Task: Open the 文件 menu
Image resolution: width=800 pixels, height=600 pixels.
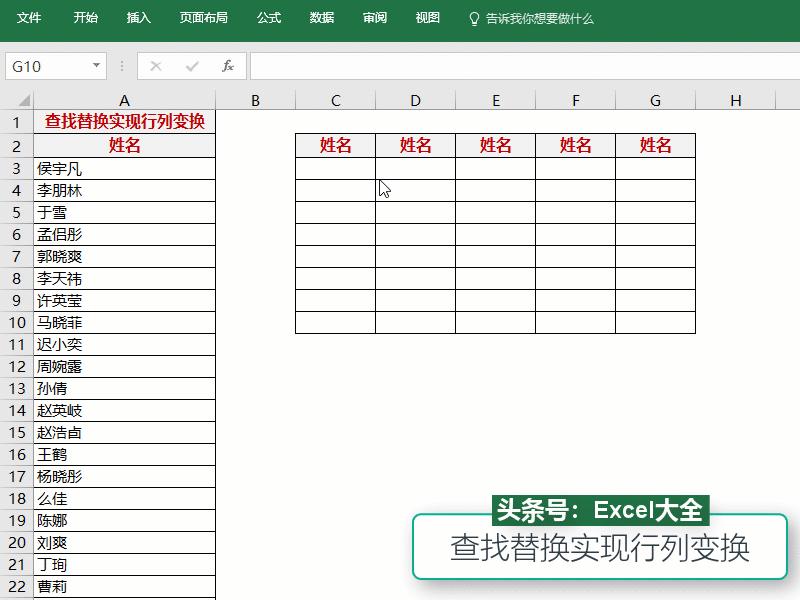Action: point(30,17)
